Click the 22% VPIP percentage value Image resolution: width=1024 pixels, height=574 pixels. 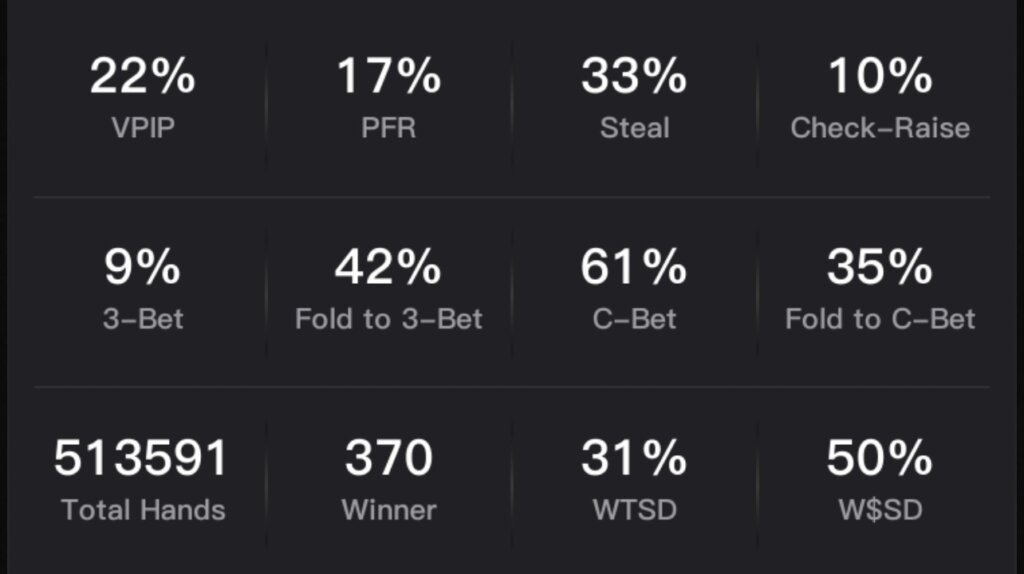click(x=143, y=77)
